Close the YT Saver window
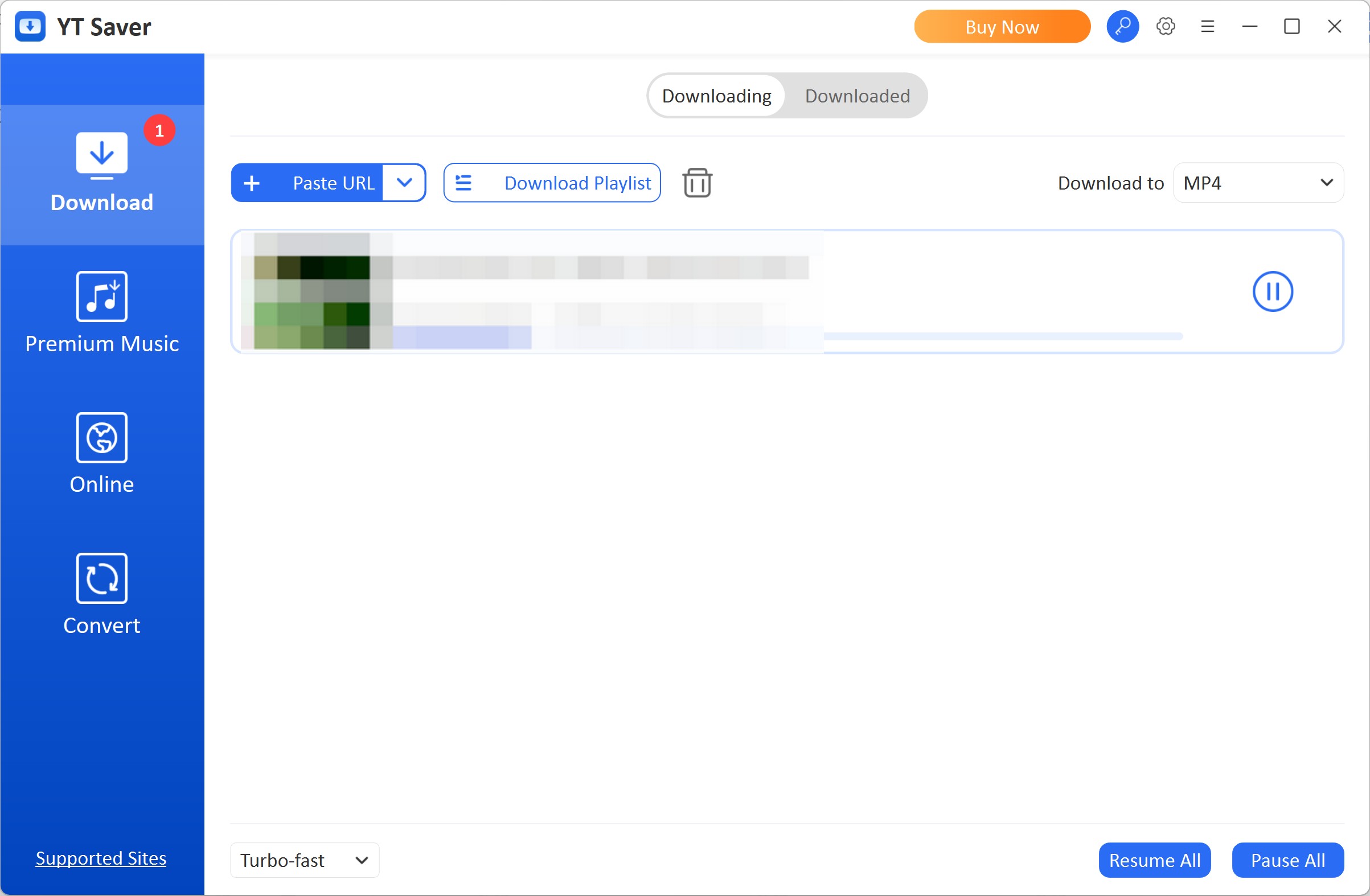This screenshot has height=896, width=1370. pos(1334,27)
